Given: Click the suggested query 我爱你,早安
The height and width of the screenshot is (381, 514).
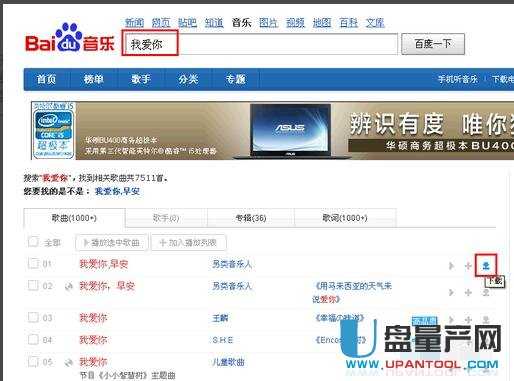Looking at the screenshot, I should click(117, 191).
